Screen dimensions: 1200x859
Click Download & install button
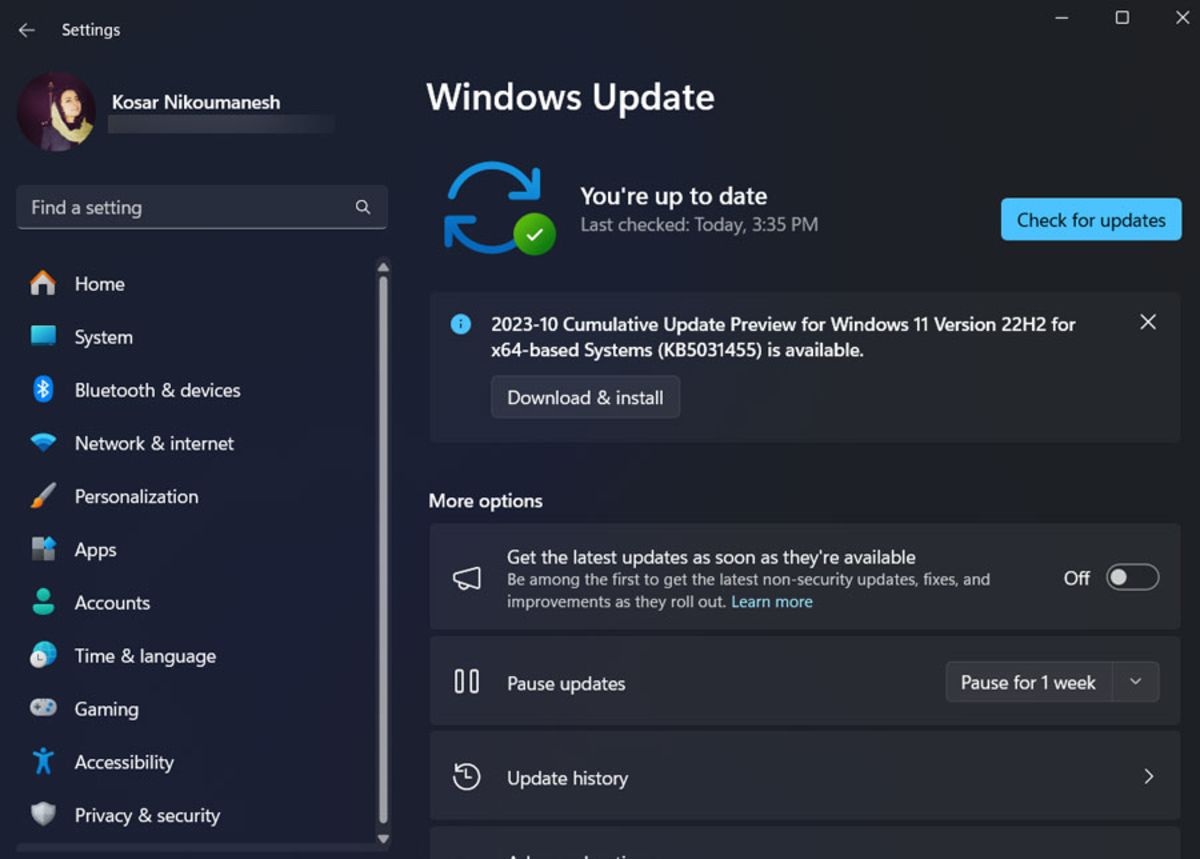click(585, 397)
